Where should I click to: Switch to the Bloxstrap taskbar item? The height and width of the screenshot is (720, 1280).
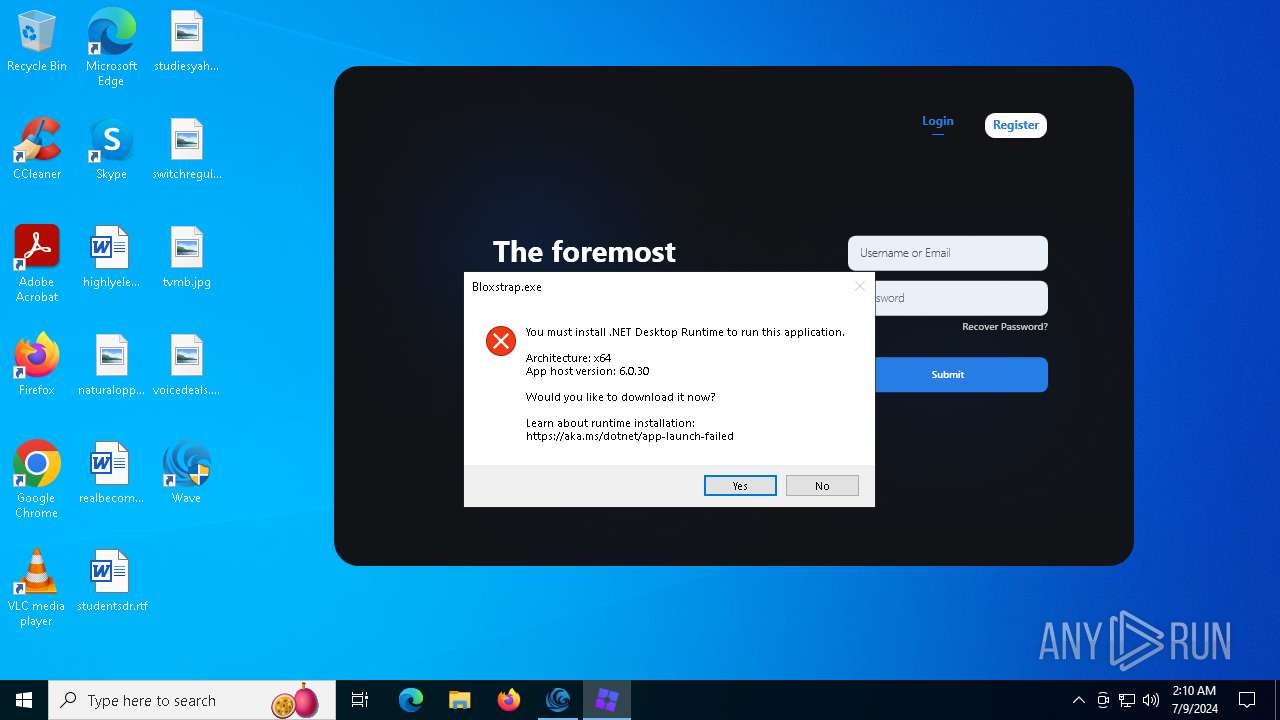pos(607,700)
